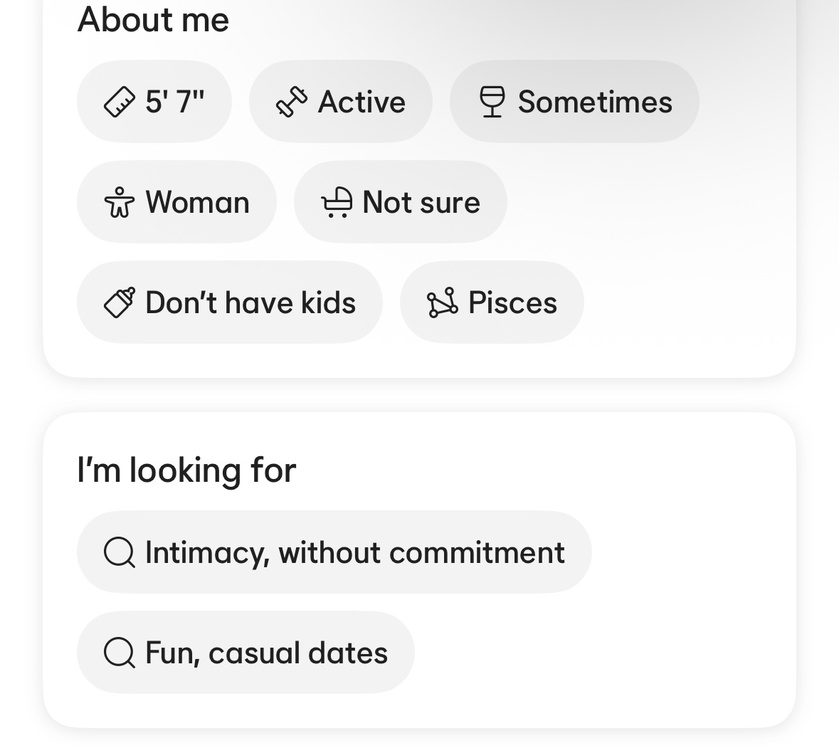Tap the Not sure family plans chip
839x748 pixels.
tap(400, 202)
